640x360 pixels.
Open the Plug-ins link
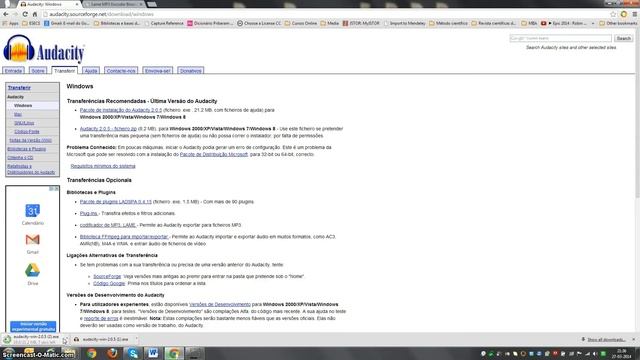[x=89, y=213]
